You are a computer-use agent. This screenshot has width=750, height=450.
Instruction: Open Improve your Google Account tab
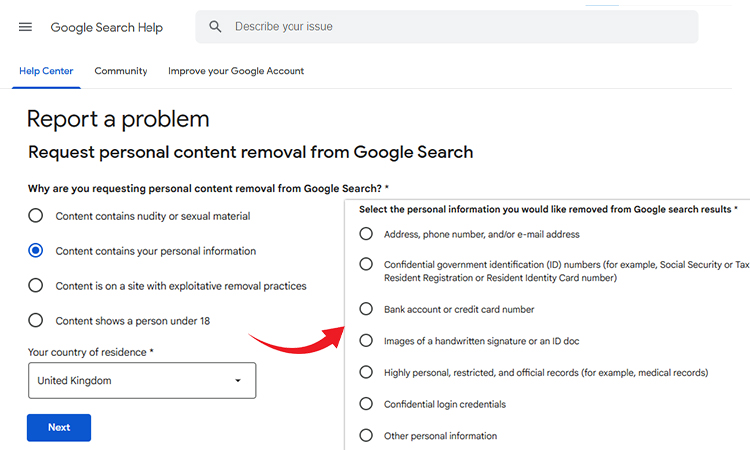click(x=236, y=71)
